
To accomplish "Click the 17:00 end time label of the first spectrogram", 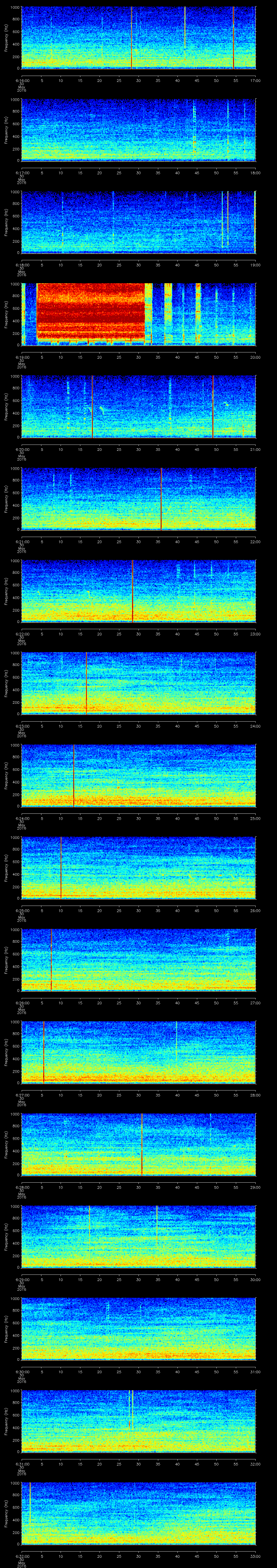I will (255, 80).
